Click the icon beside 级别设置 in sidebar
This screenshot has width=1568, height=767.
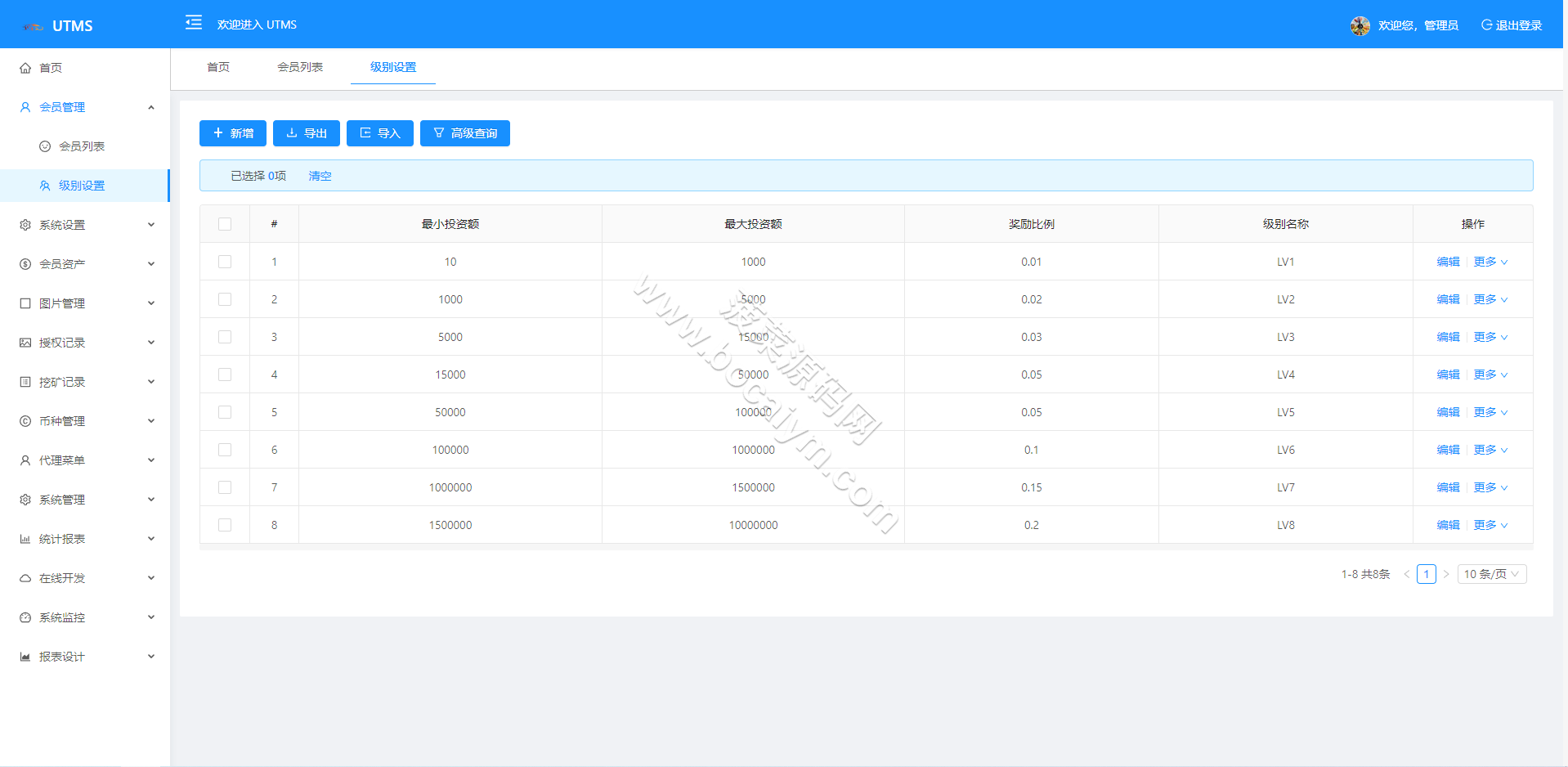45,186
